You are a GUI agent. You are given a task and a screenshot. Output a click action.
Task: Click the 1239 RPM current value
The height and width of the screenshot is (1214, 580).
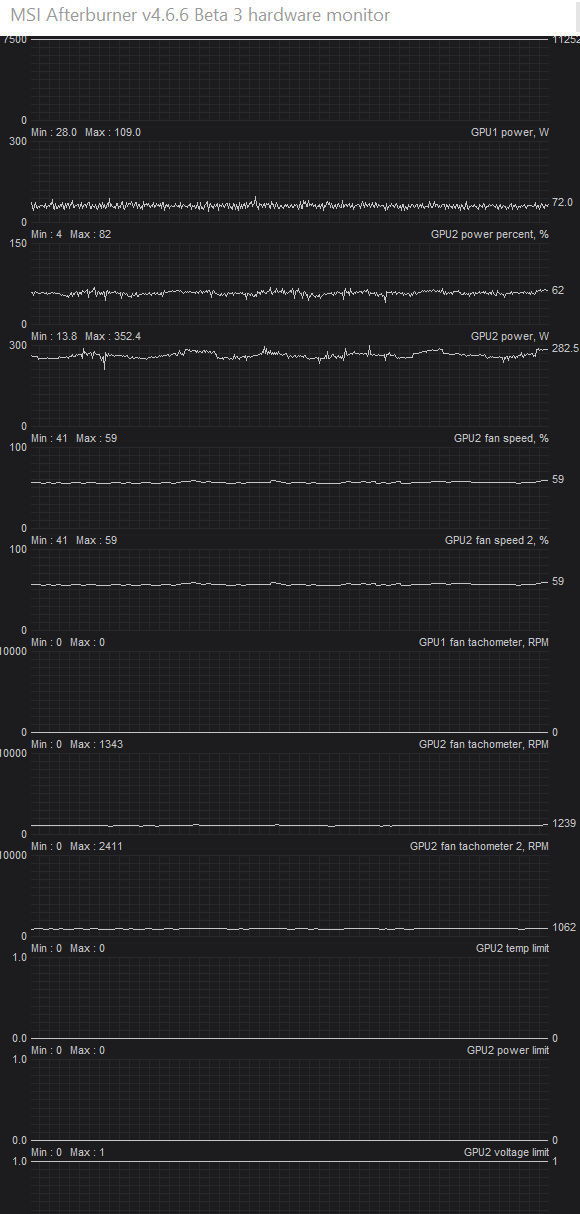point(564,823)
